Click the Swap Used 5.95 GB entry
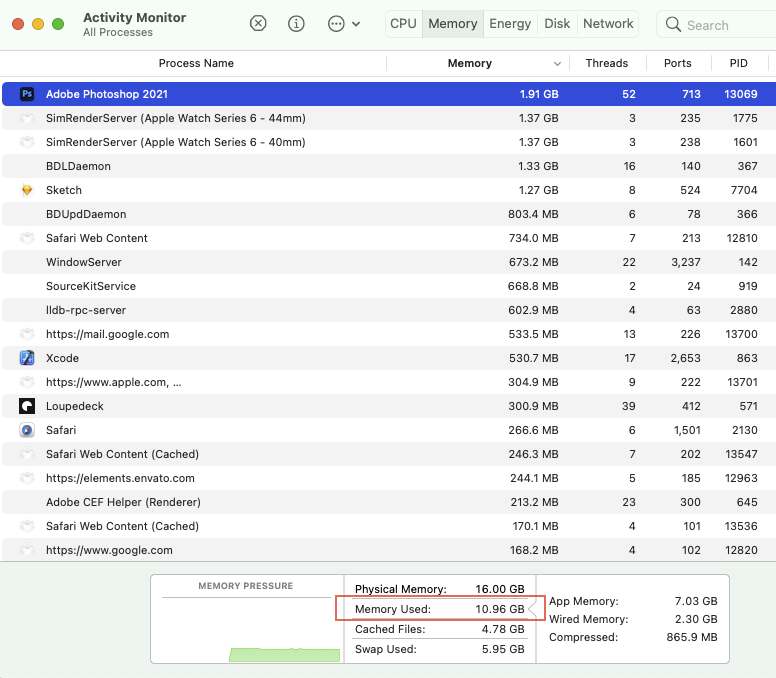Image resolution: width=776 pixels, height=678 pixels. [439, 649]
